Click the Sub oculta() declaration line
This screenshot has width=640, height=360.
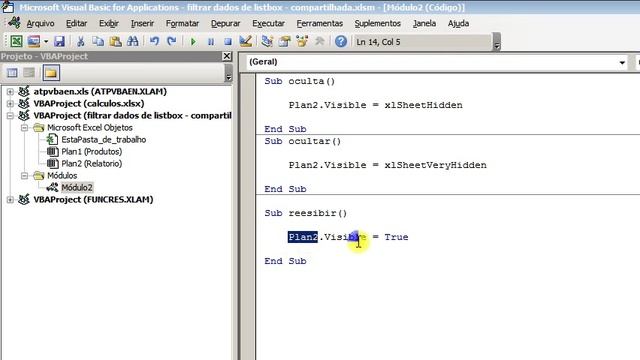click(299, 81)
